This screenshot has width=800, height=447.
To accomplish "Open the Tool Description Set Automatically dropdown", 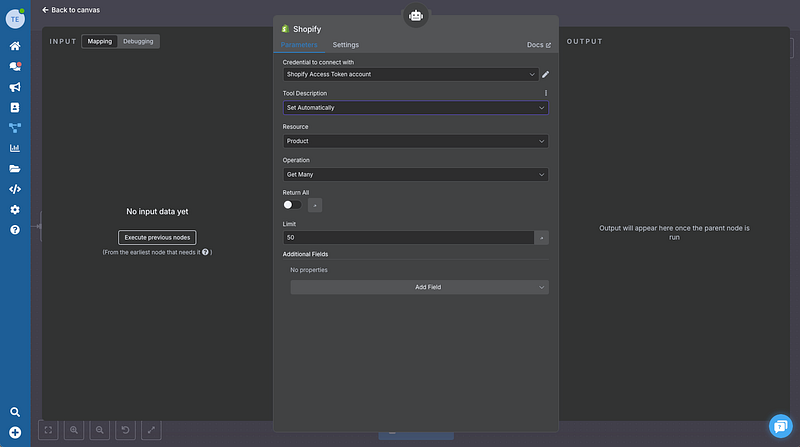I will [x=415, y=107].
